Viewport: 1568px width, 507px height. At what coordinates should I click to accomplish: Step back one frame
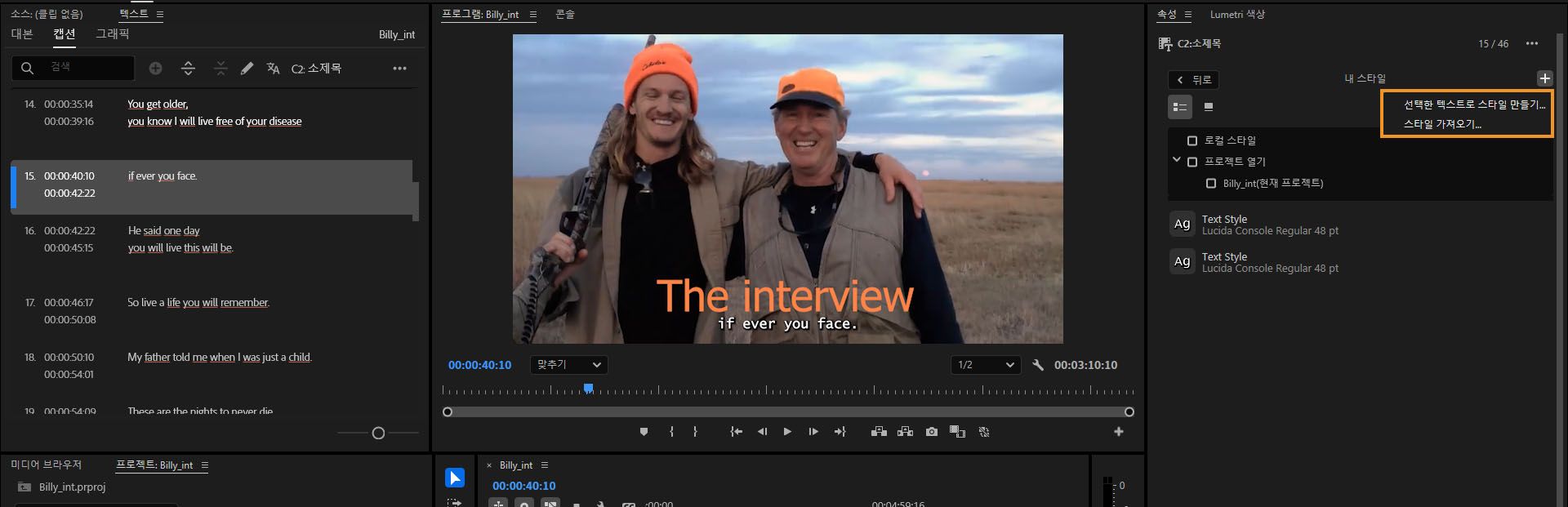pos(762,432)
